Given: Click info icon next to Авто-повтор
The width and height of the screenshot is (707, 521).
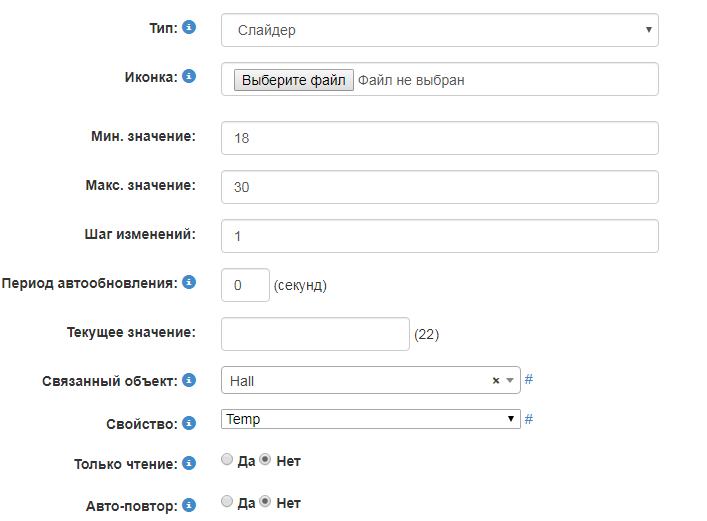Looking at the screenshot, I should [189, 504].
